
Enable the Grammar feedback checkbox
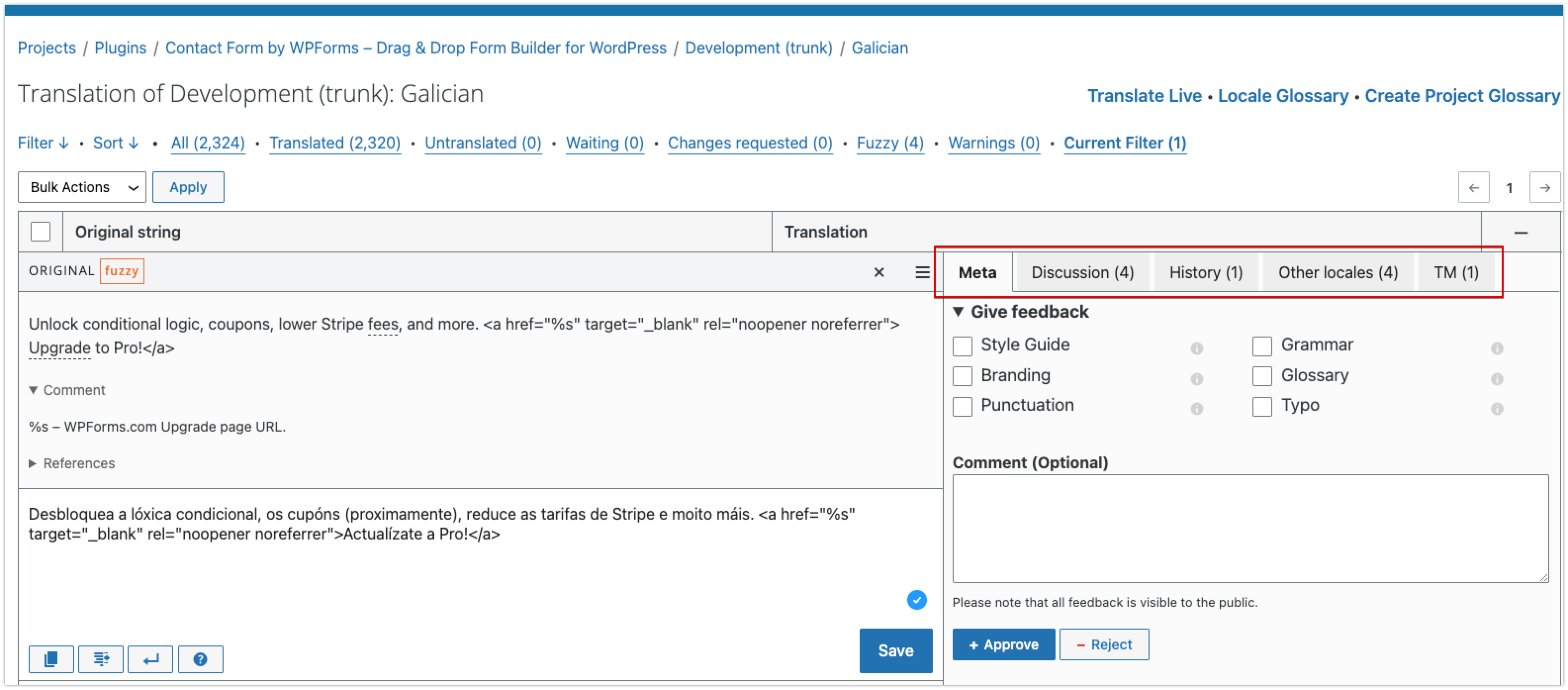click(1262, 346)
